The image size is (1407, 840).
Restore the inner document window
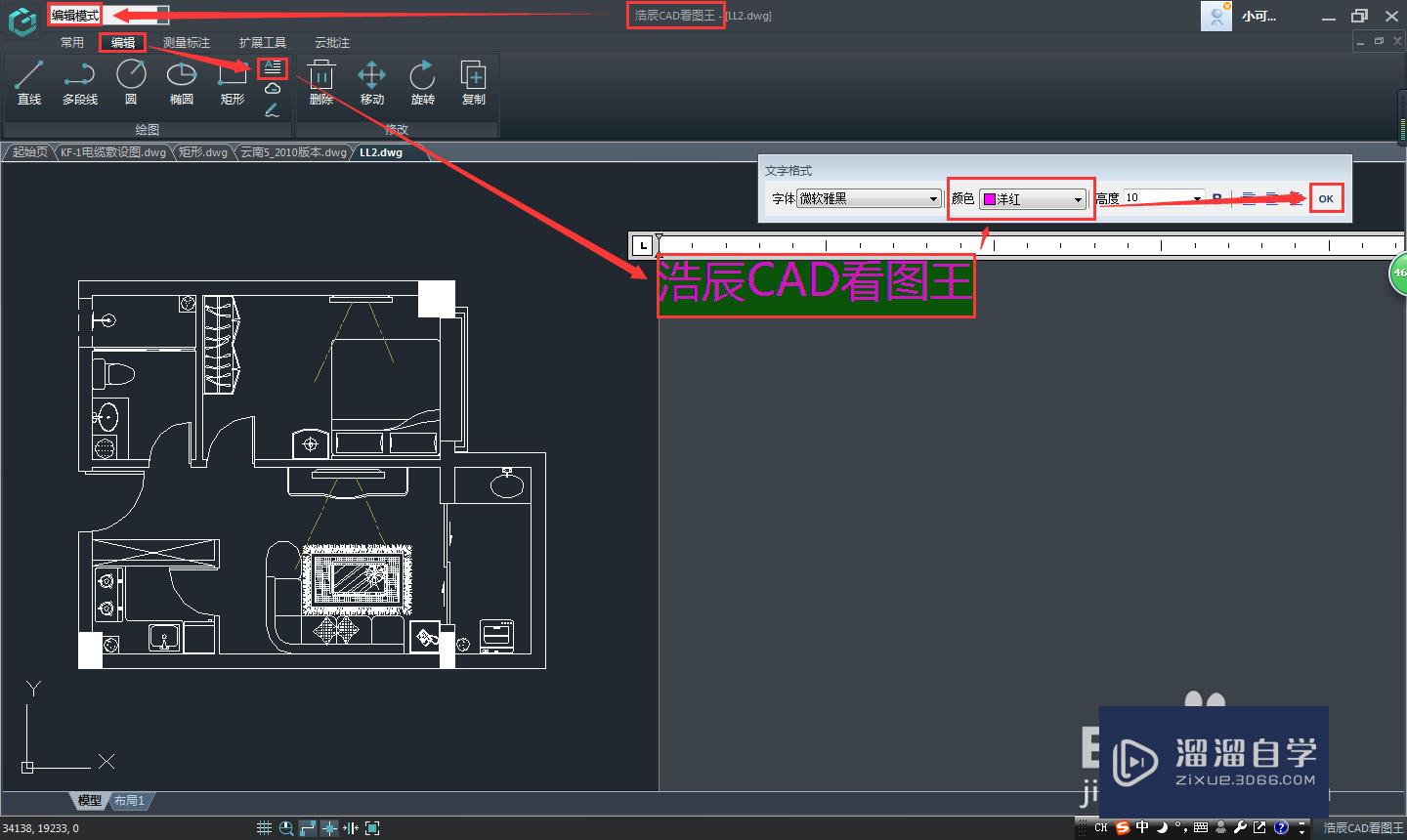click(1380, 41)
